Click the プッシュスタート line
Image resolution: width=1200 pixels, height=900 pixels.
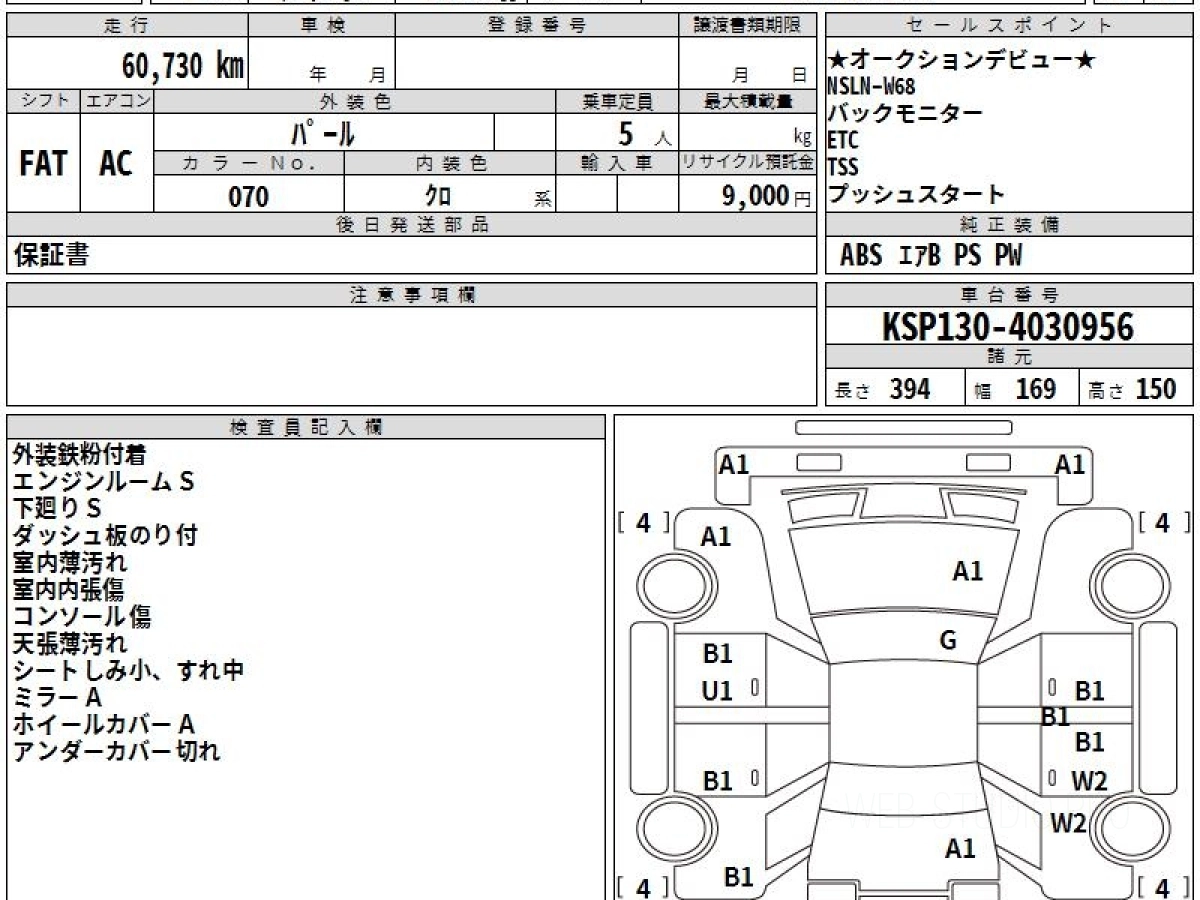[x=916, y=194]
